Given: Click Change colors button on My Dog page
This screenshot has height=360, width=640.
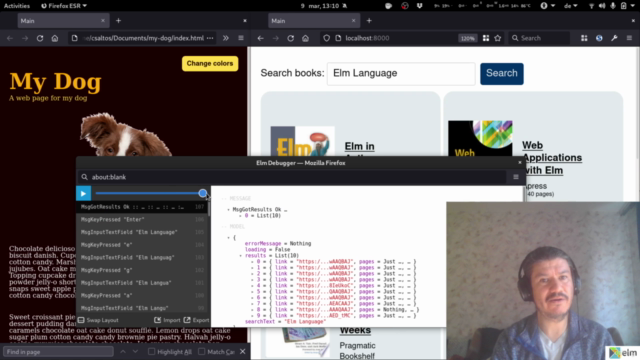Looking at the screenshot, I should click(210, 64).
